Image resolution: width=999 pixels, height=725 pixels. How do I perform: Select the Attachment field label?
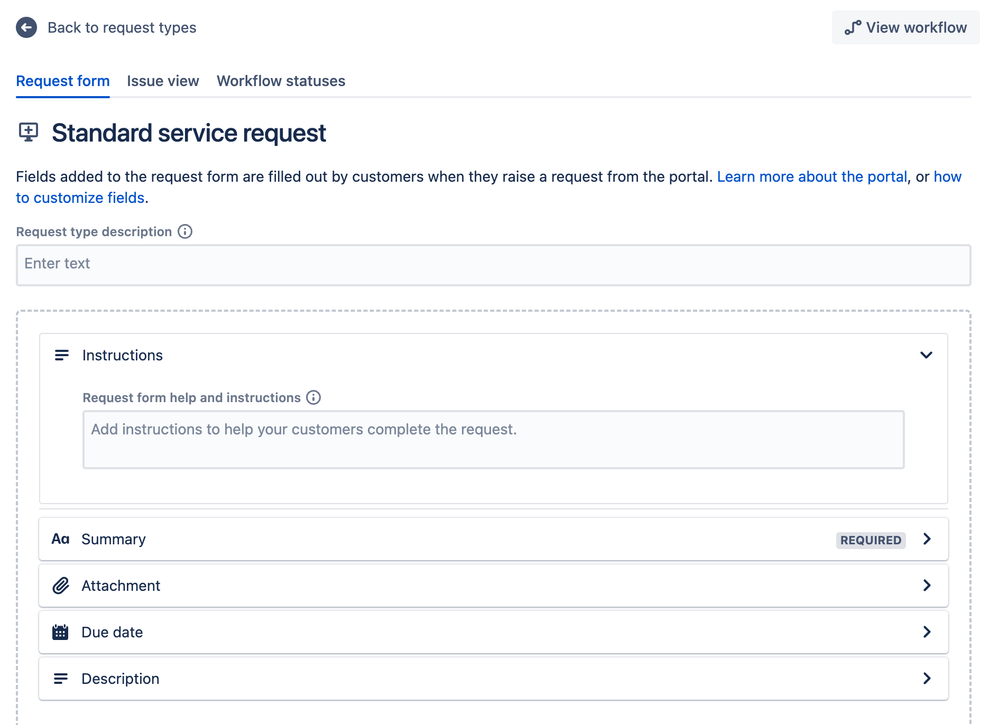point(120,585)
